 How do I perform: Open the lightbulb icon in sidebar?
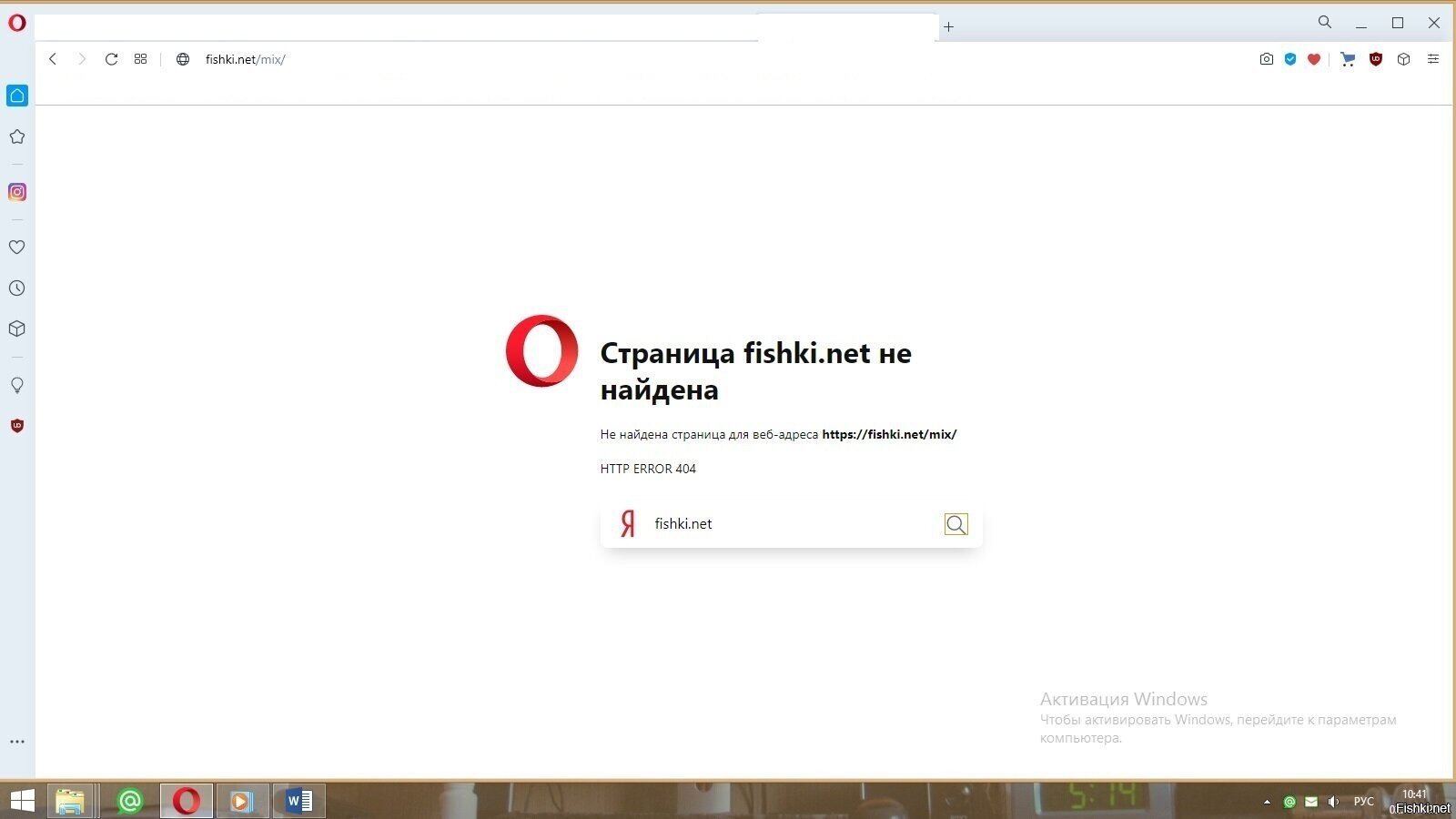tap(17, 385)
